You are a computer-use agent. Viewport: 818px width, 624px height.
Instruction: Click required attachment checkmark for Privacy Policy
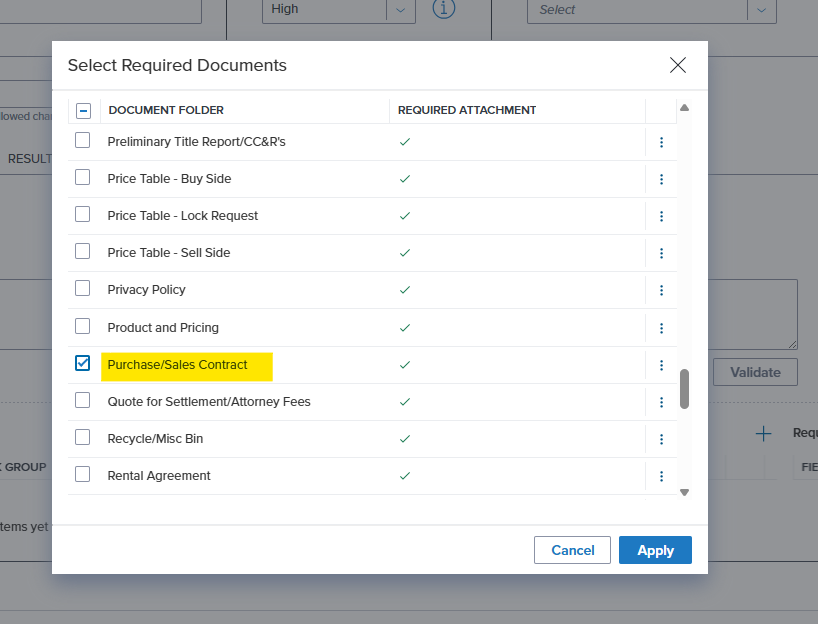click(405, 290)
